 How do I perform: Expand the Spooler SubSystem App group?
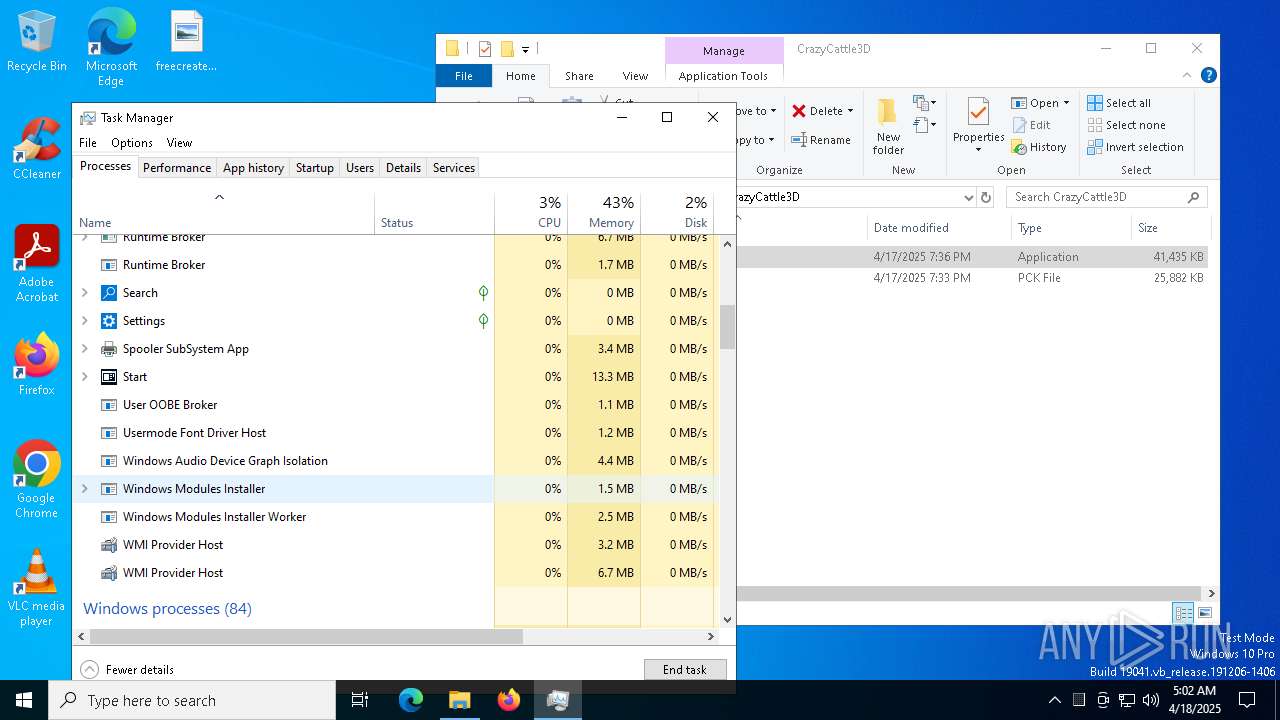85,349
